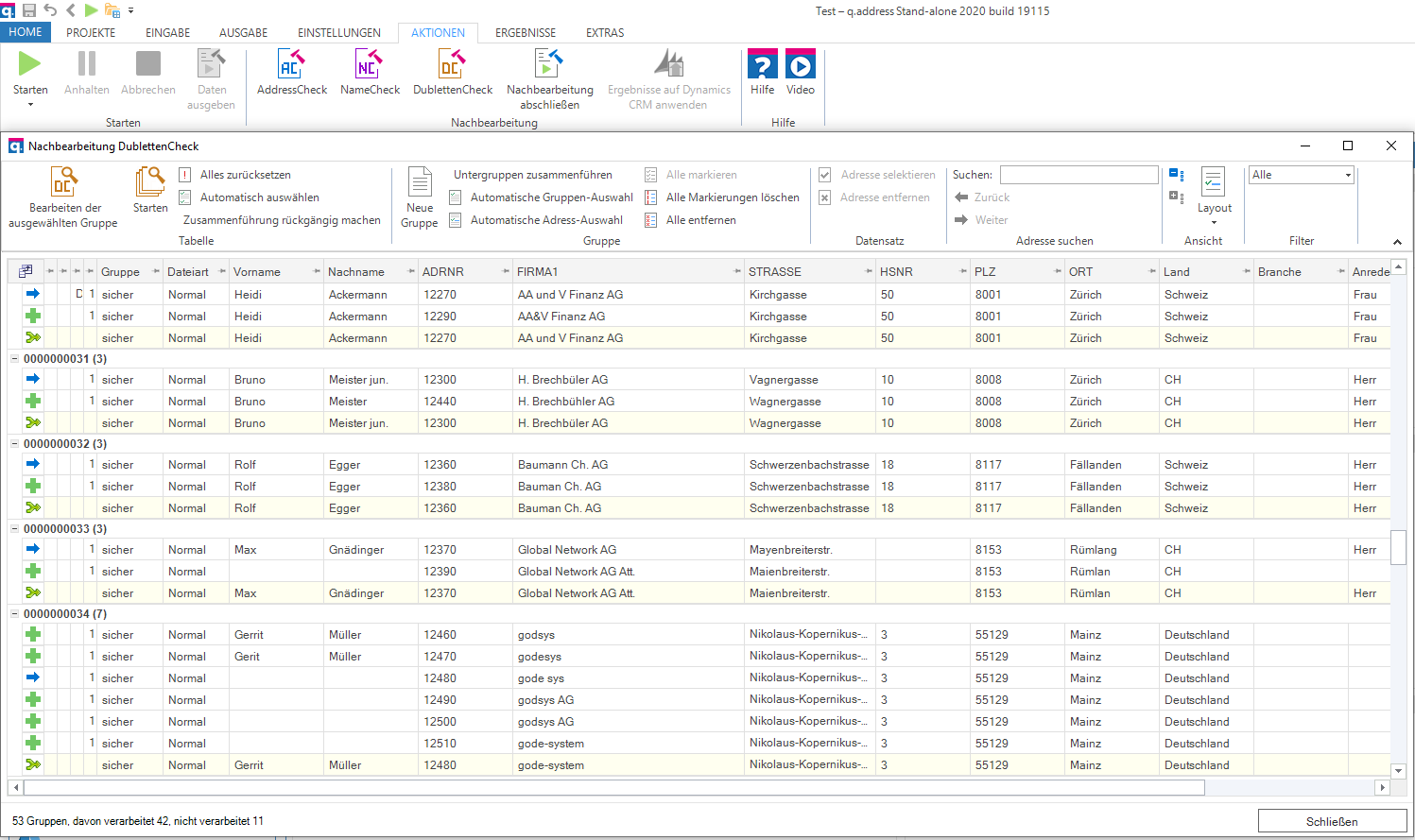The image size is (1415, 840).
Task: Pin the Land column using its header pin
Action: 1247,271
